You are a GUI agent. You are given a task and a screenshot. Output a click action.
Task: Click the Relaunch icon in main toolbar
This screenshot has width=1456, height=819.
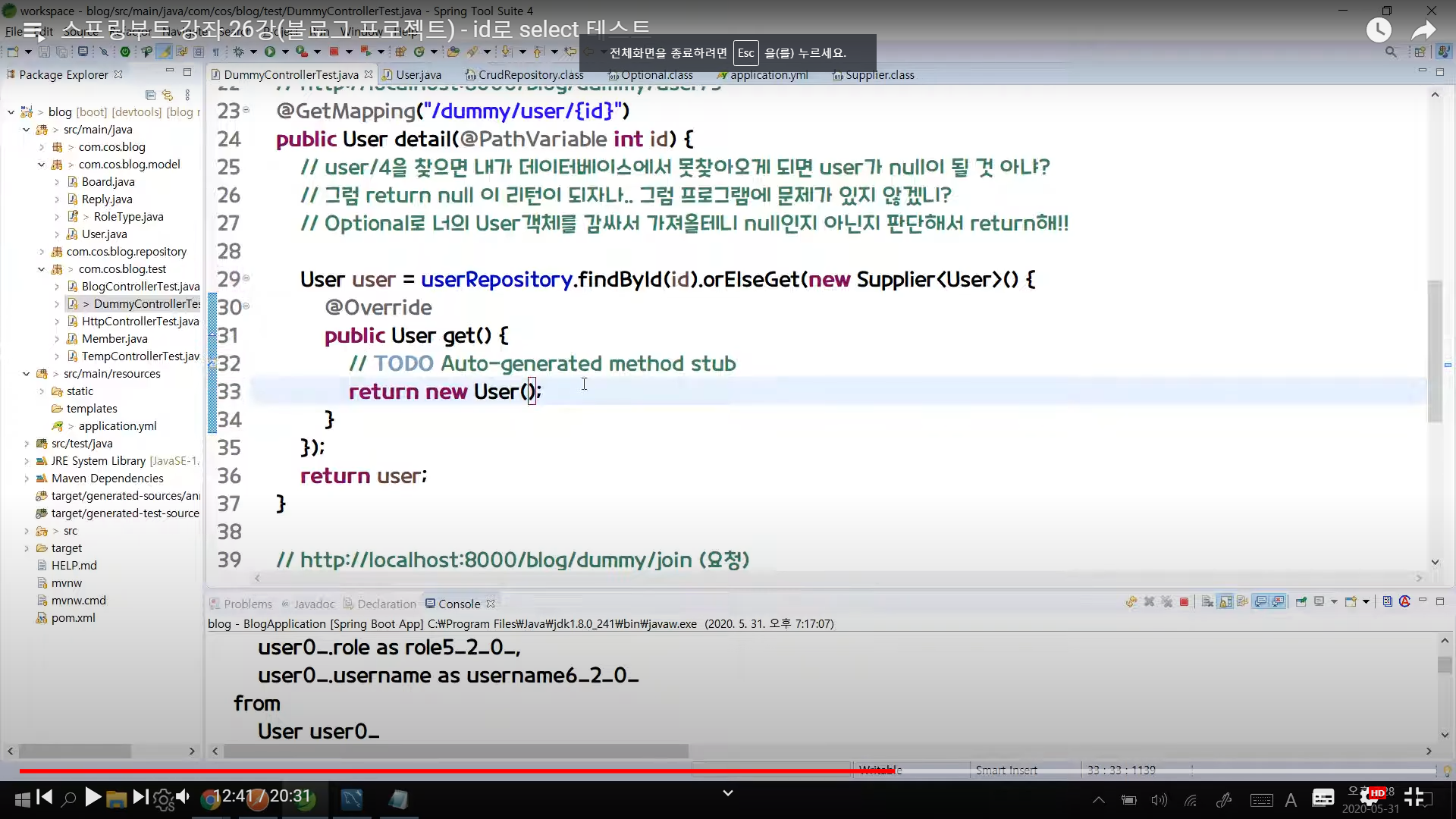point(366,52)
